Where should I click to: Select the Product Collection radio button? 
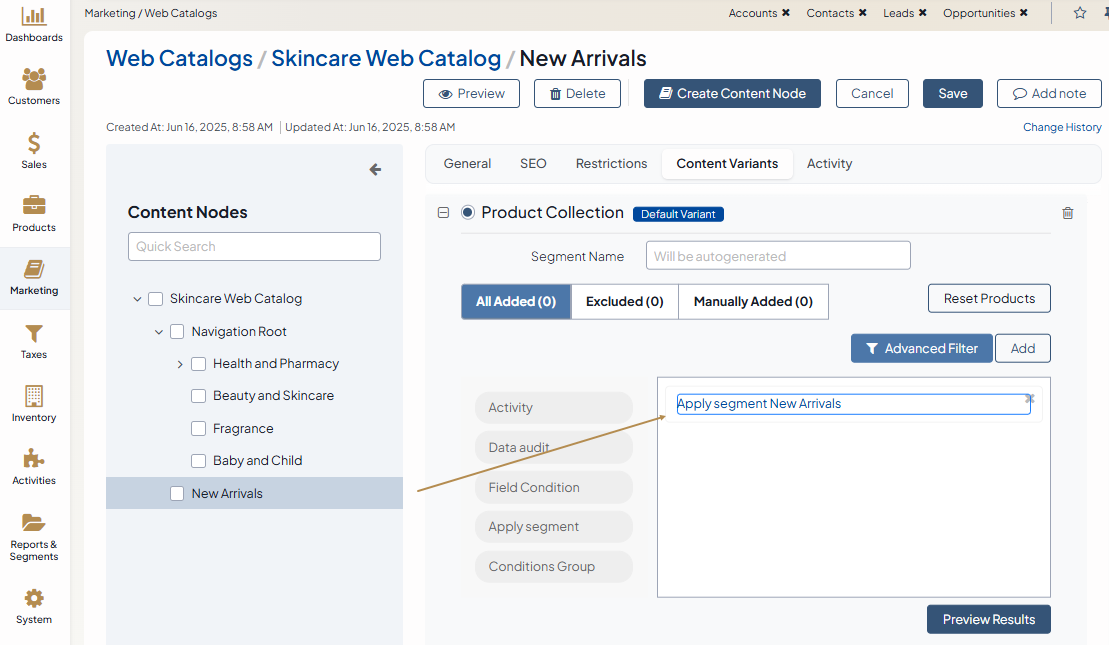coord(468,213)
